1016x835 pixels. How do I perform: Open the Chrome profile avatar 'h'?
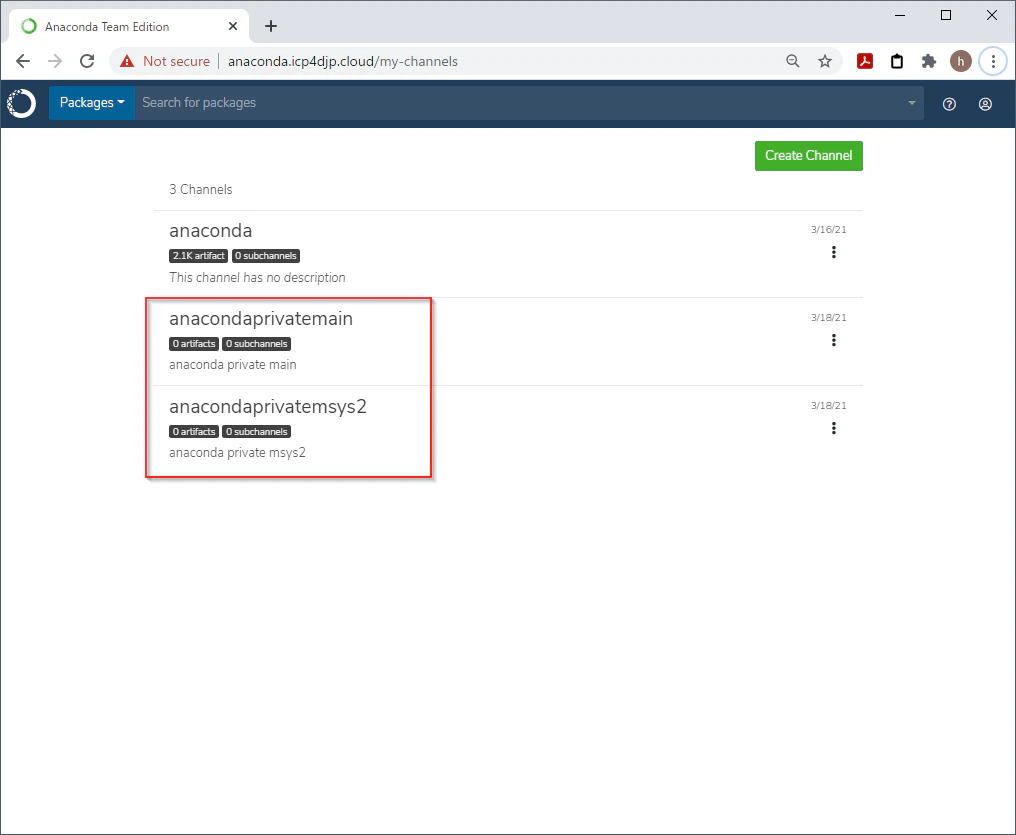click(x=961, y=62)
